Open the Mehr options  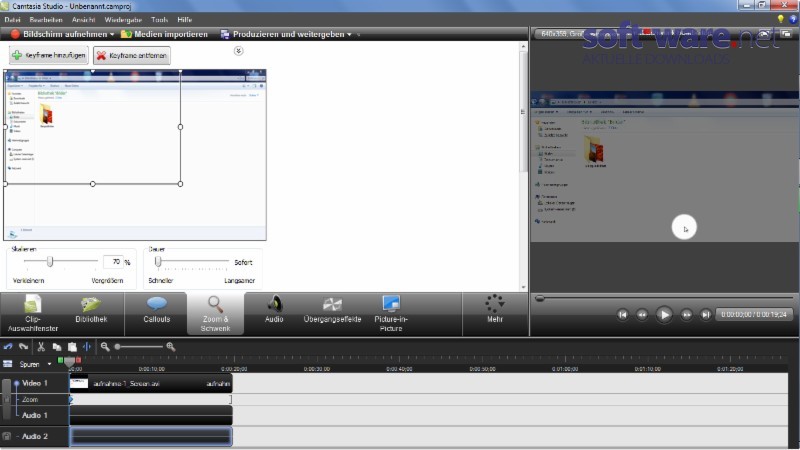click(494, 310)
